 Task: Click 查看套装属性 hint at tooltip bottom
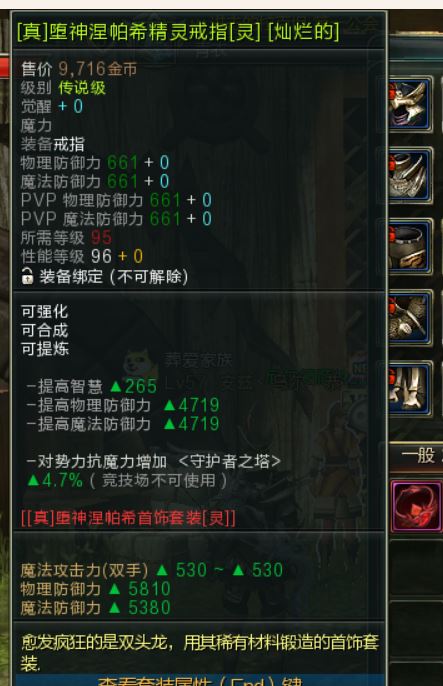[x=200, y=681]
